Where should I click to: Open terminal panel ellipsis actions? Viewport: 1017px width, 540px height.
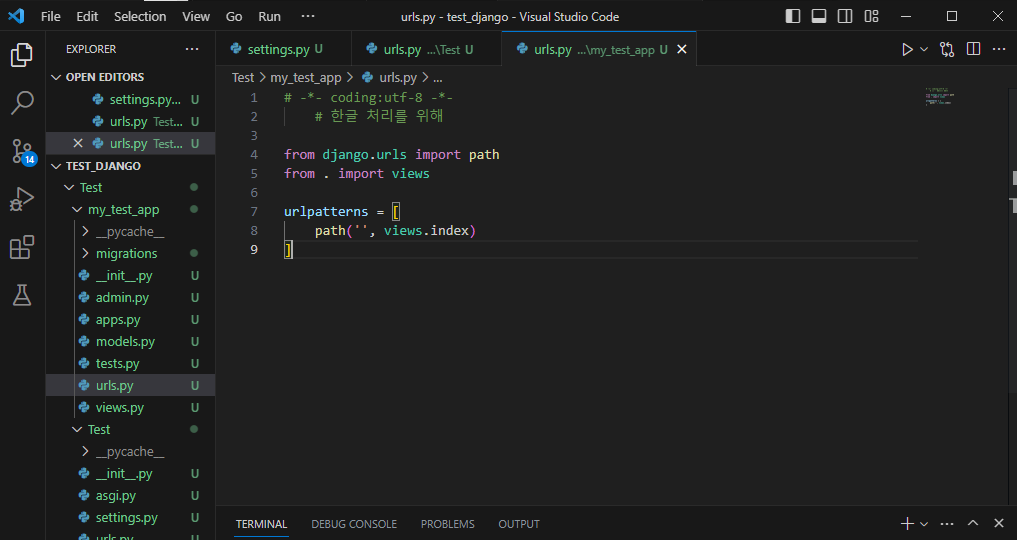(947, 524)
